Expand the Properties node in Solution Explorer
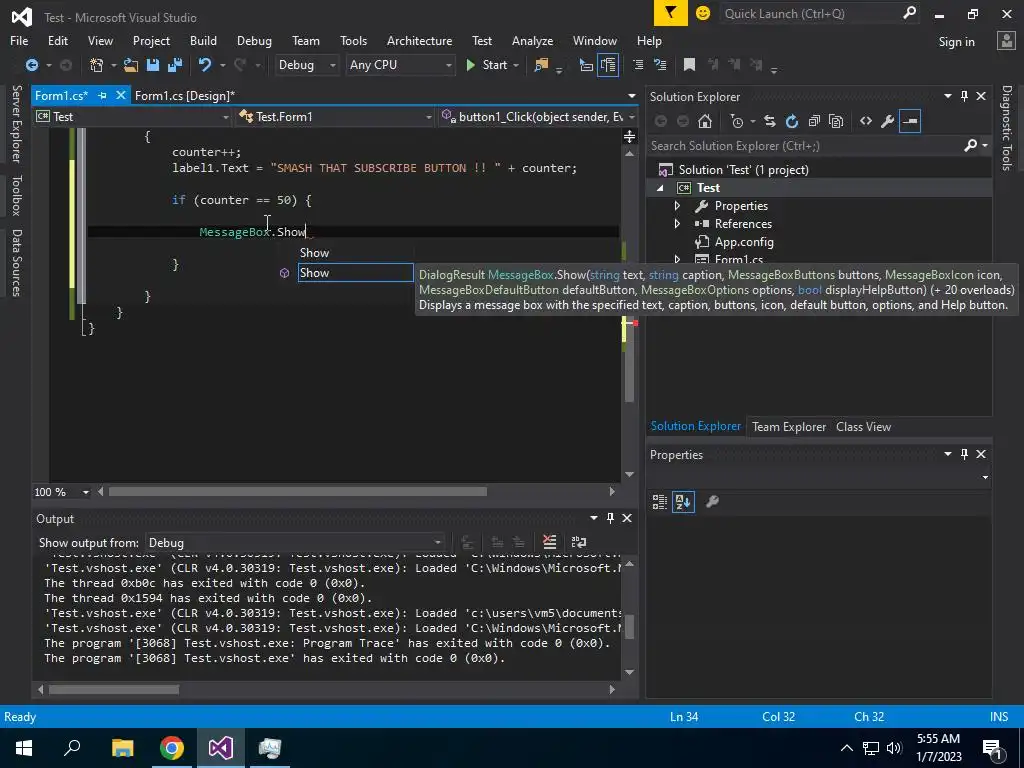The image size is (1024, 768). point(677,206)
